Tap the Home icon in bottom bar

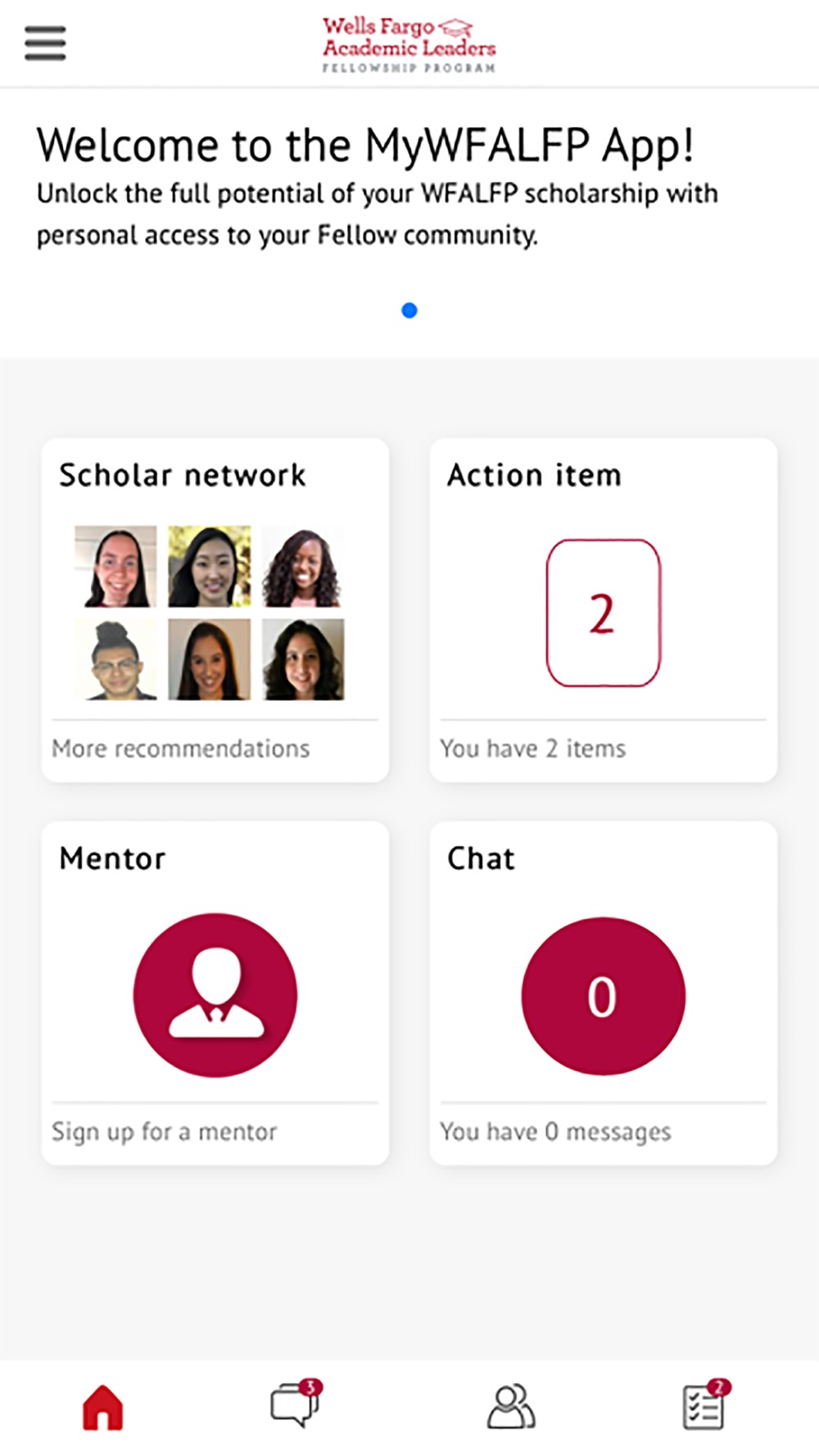[102, 1408]
